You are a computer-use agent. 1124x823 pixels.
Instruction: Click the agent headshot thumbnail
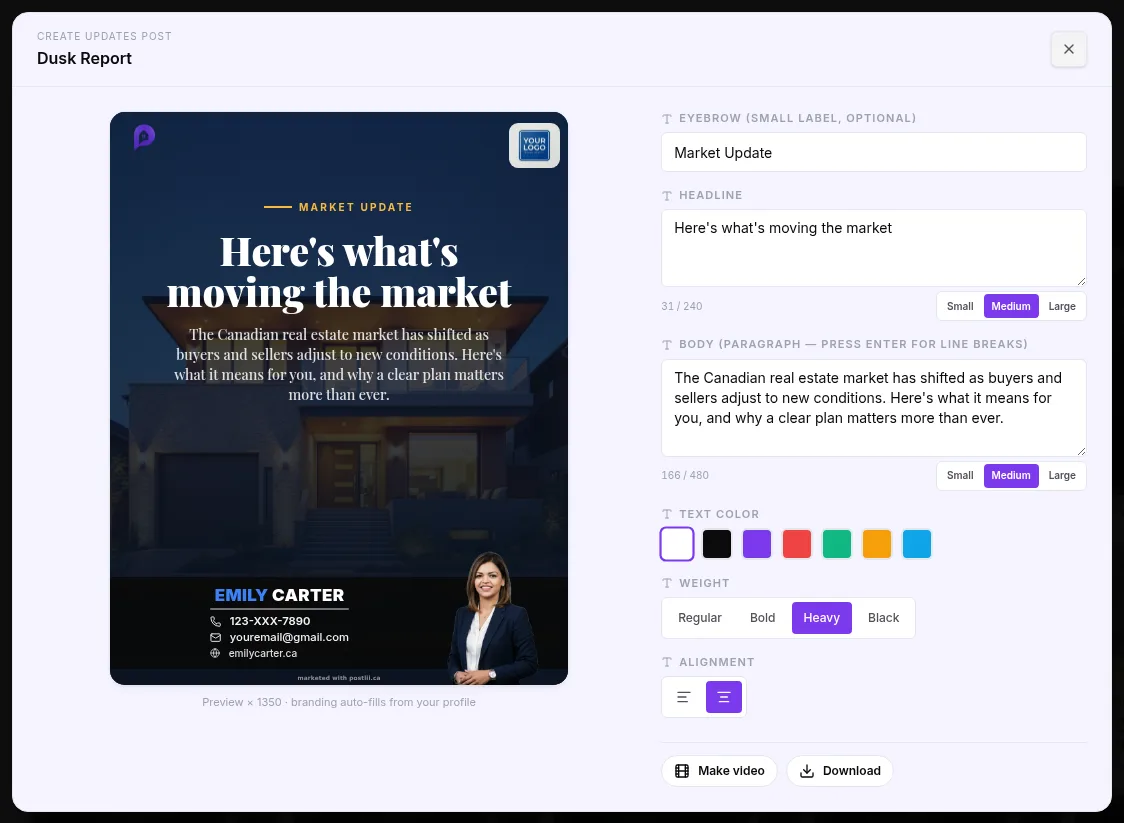point(492,618)
